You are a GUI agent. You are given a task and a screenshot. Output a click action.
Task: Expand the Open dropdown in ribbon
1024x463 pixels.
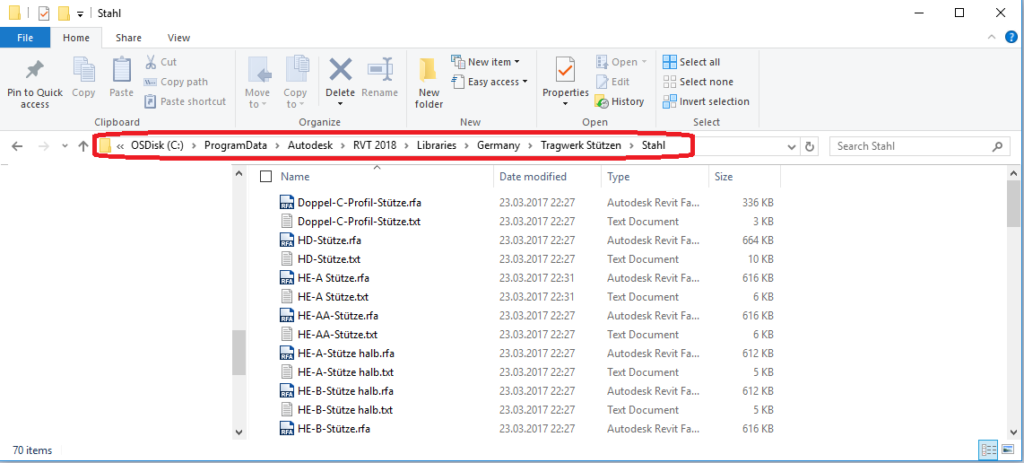pos(644,62)
